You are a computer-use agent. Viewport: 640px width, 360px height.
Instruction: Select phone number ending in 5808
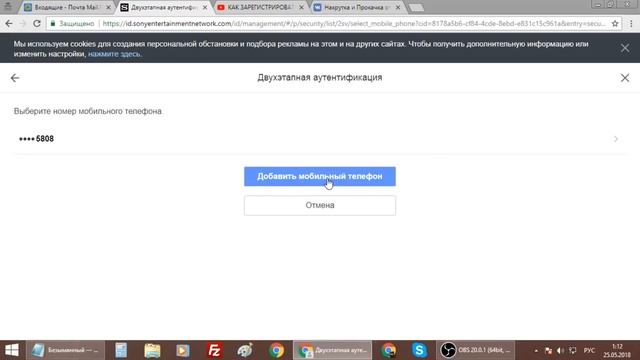pyautogui.click(x=320, y=139)
